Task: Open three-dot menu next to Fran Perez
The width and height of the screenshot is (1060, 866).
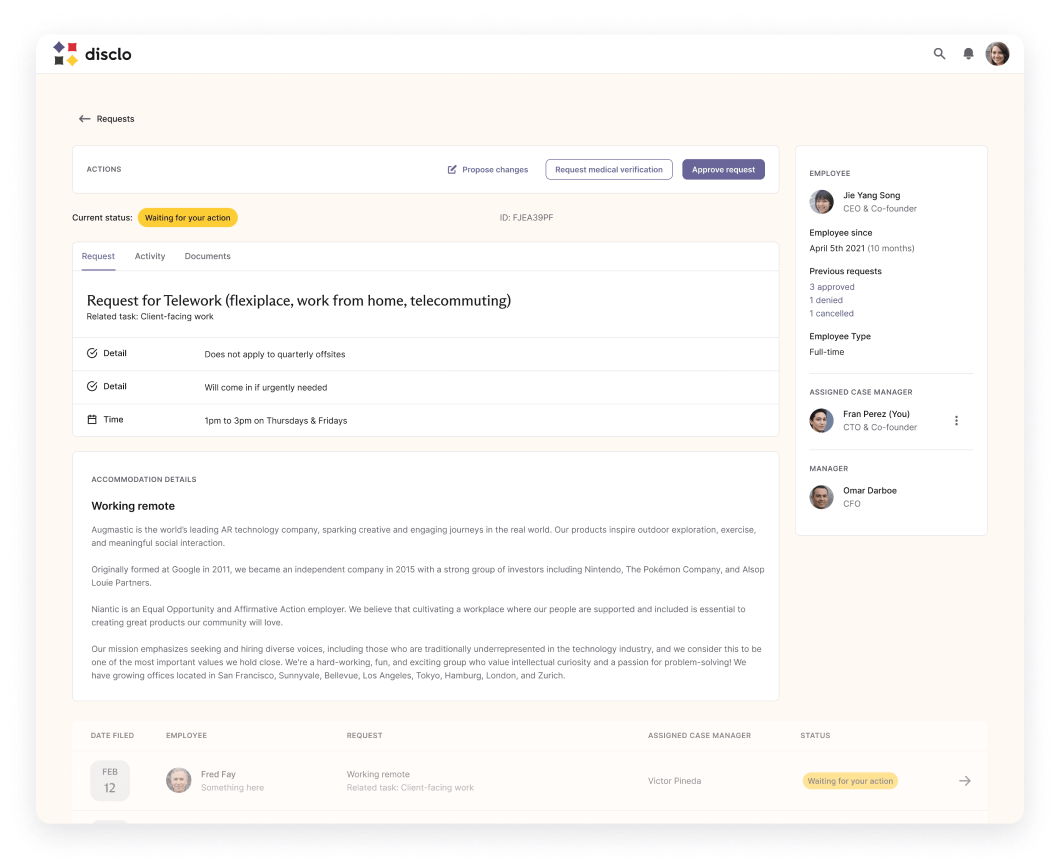Action: [956, 421]
